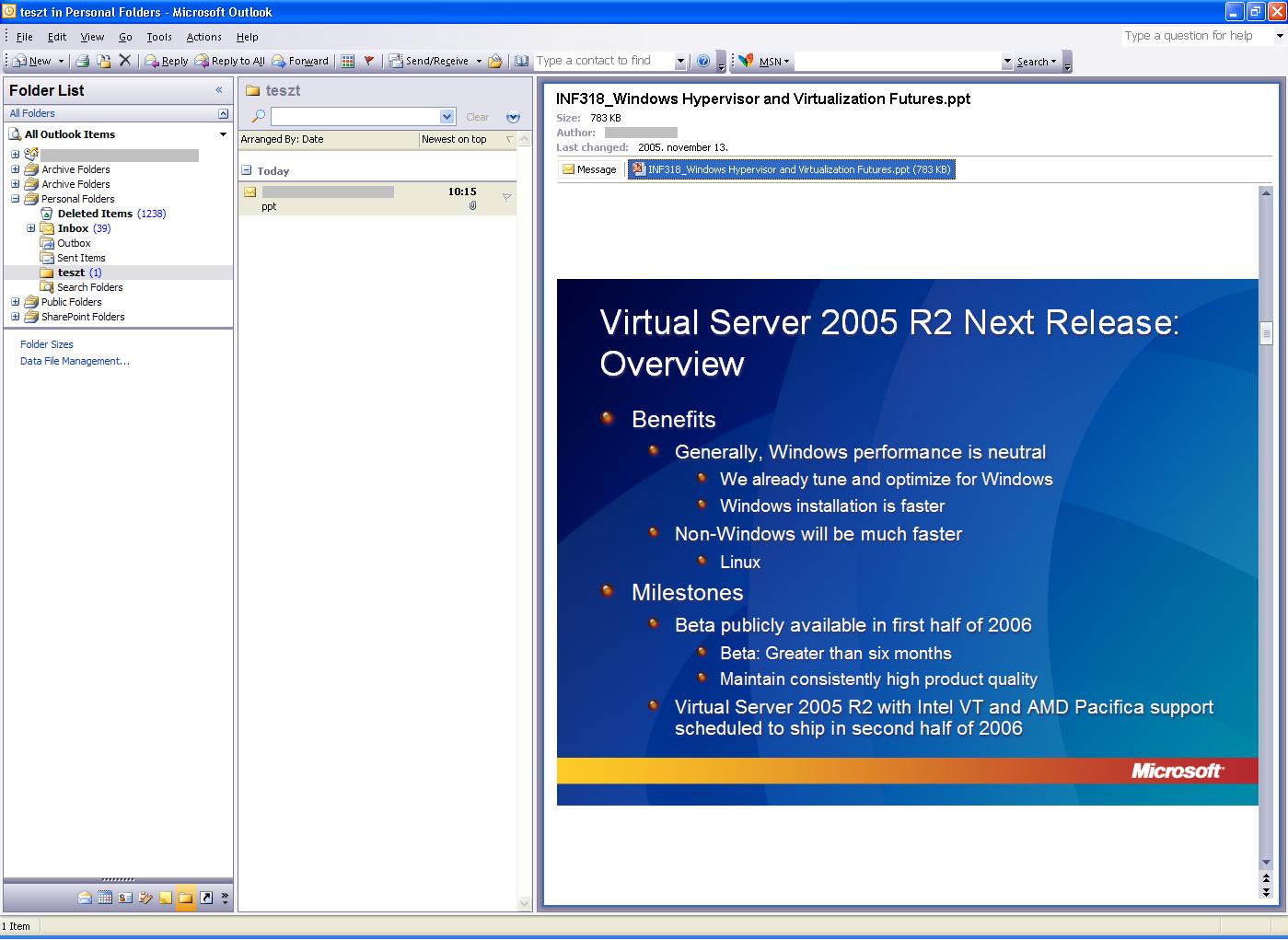Image resolution: width=1288 pixels, height=940 pixels.
Task: Expand the SharePoint Folders node
Action: point(15,317)
